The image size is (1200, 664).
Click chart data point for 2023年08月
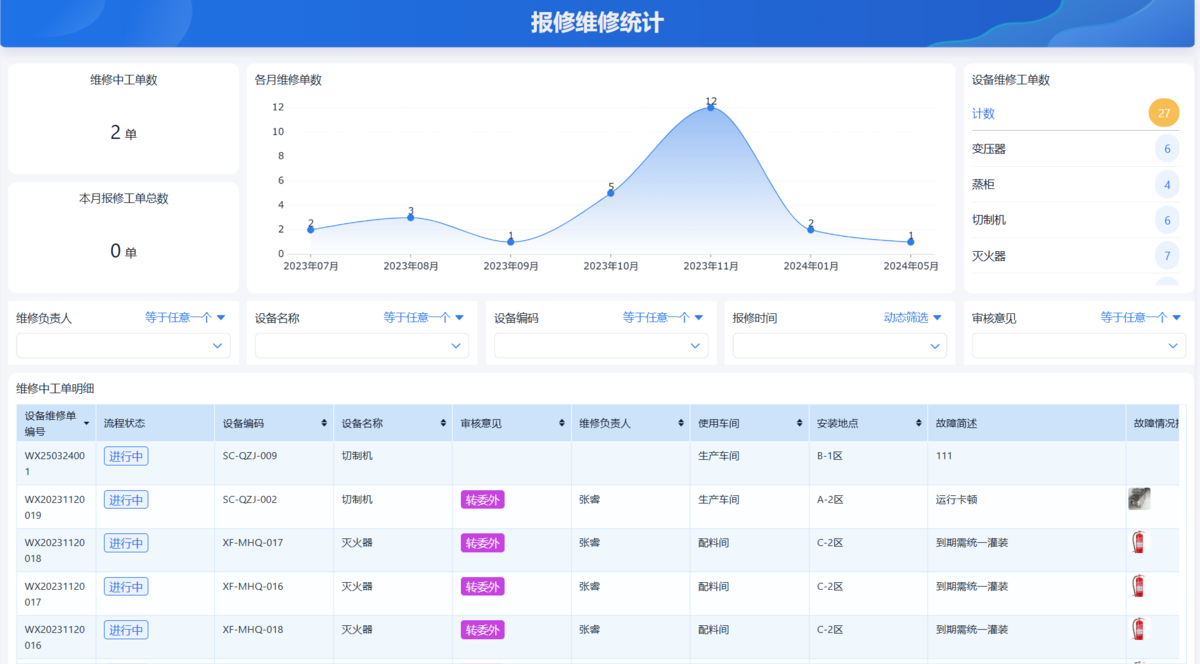(x=411, y=217)
